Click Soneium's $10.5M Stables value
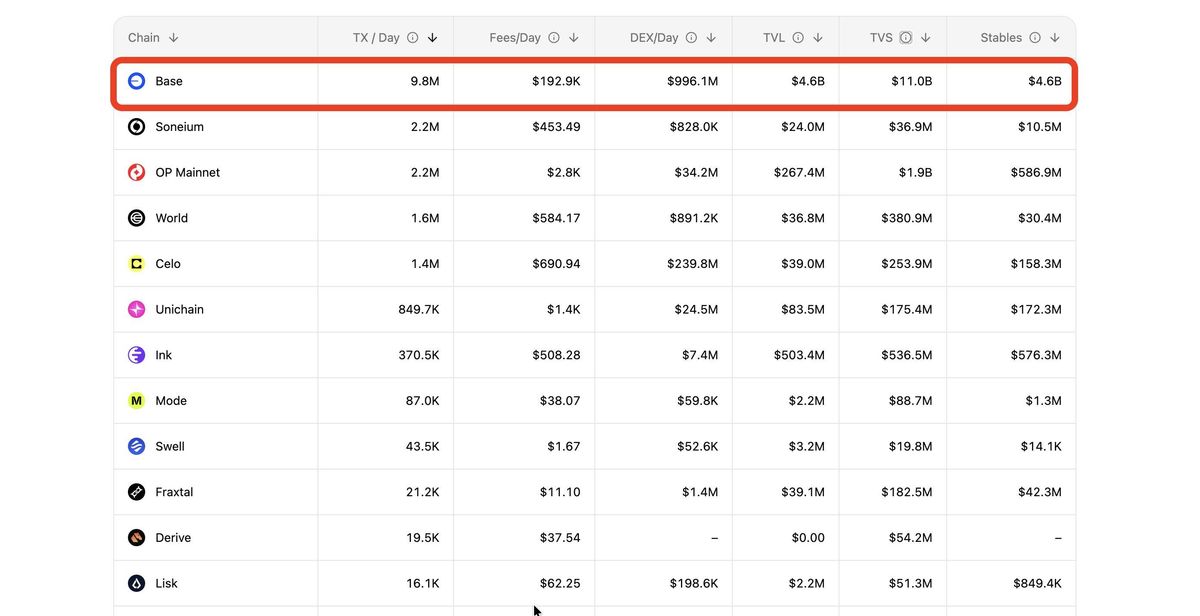 pos(1040,127)
